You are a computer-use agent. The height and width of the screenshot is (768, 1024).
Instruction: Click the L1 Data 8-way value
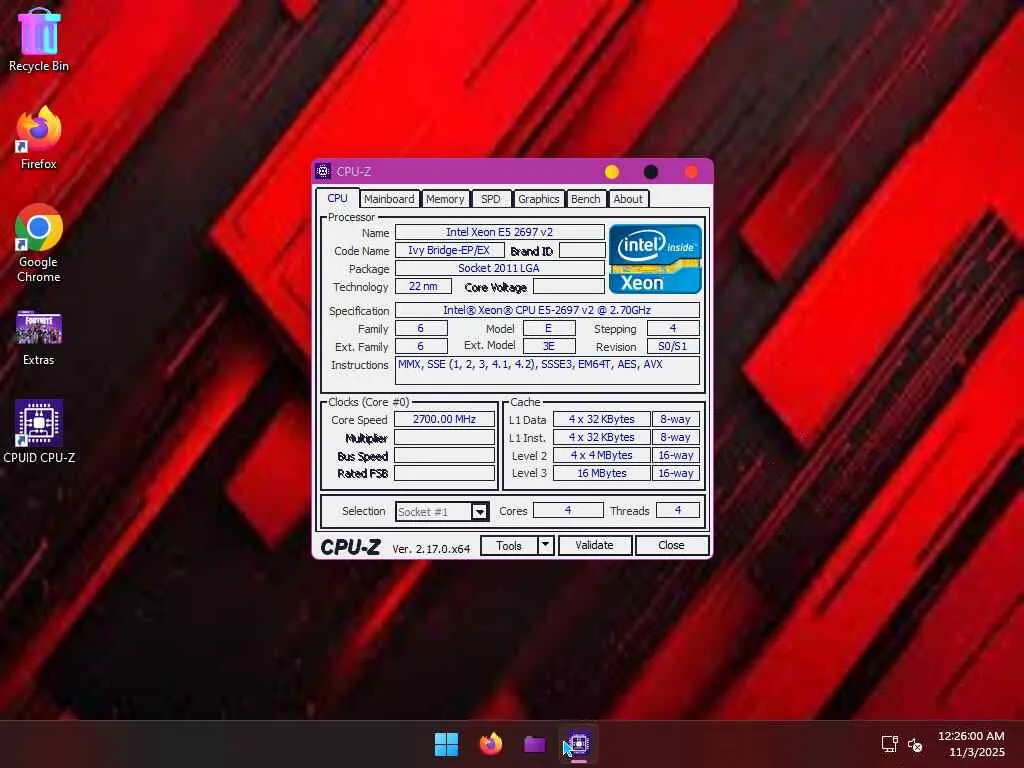tap(676, 419)
